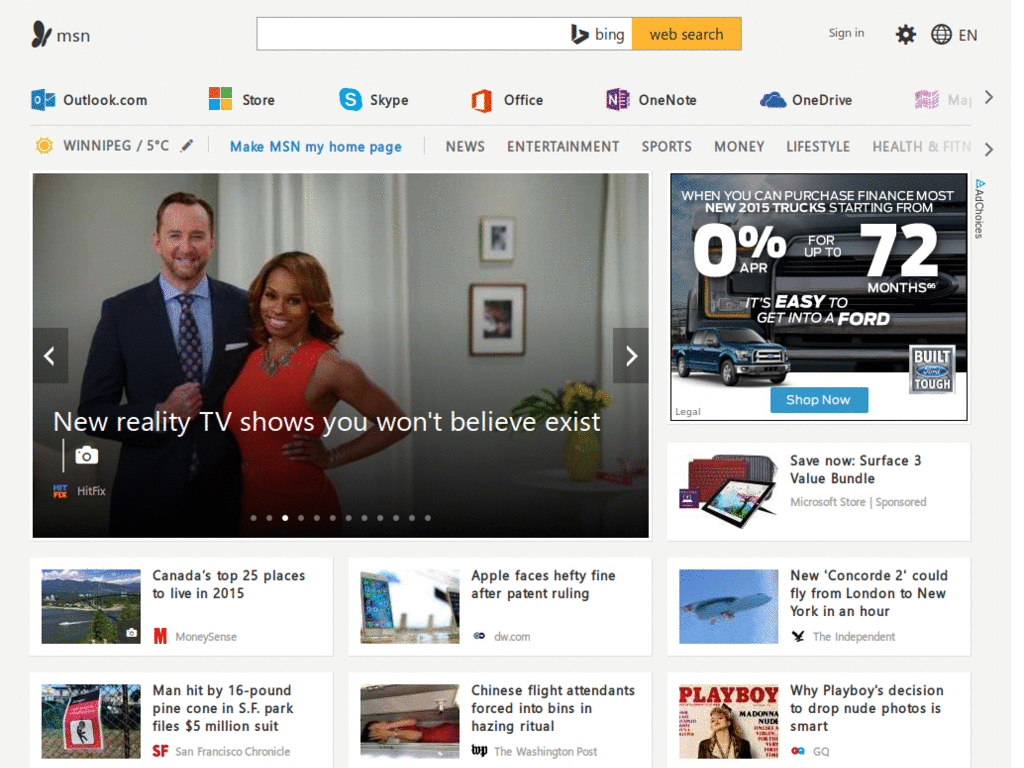Click the MSN butterfly logo
The width and height of the screenshot is (1024, 768).
42,35
